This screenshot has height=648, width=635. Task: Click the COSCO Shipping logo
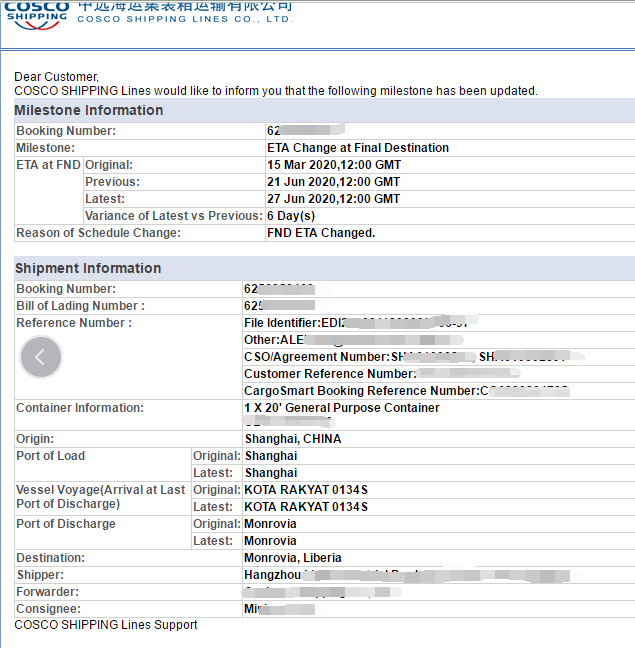pos(36,16)
